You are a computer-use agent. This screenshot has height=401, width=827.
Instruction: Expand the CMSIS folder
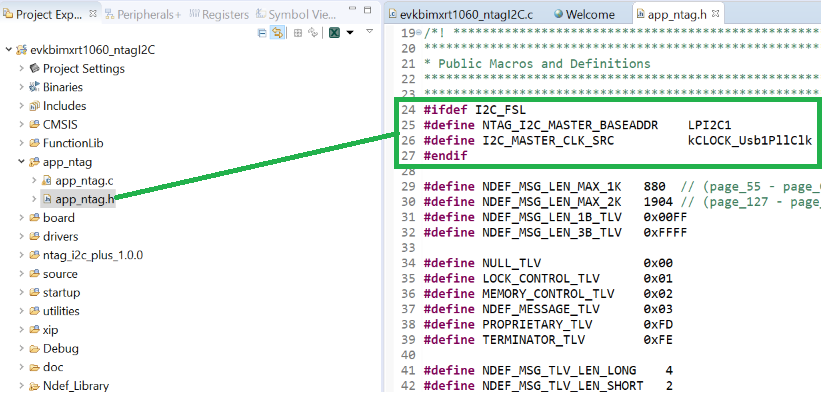(x=22, y=125)
